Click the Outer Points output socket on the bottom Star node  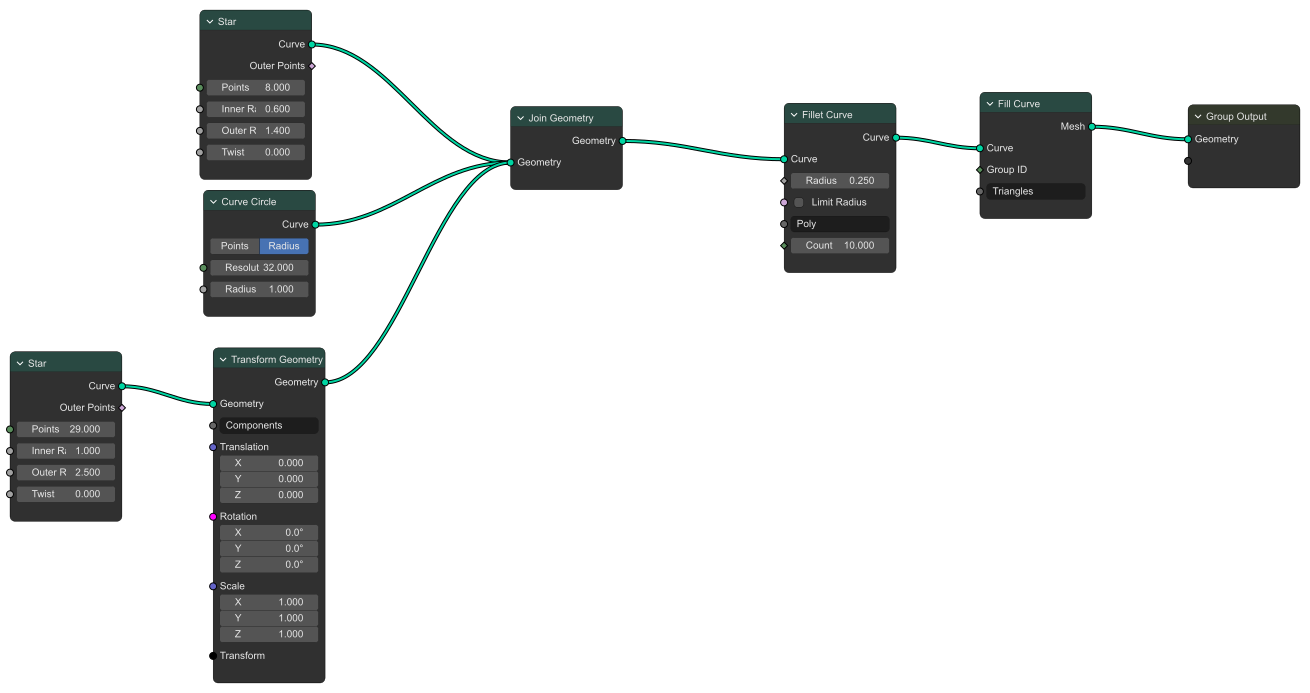tap(122, 407)
